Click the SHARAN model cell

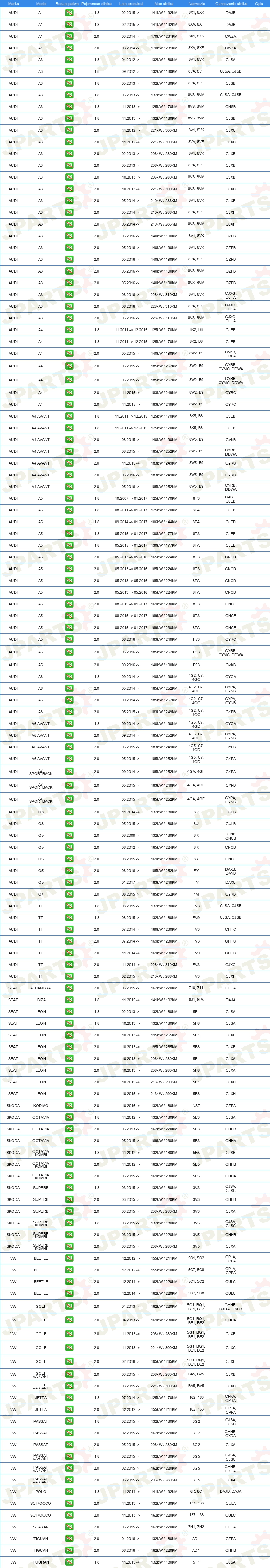point(41,1527)
